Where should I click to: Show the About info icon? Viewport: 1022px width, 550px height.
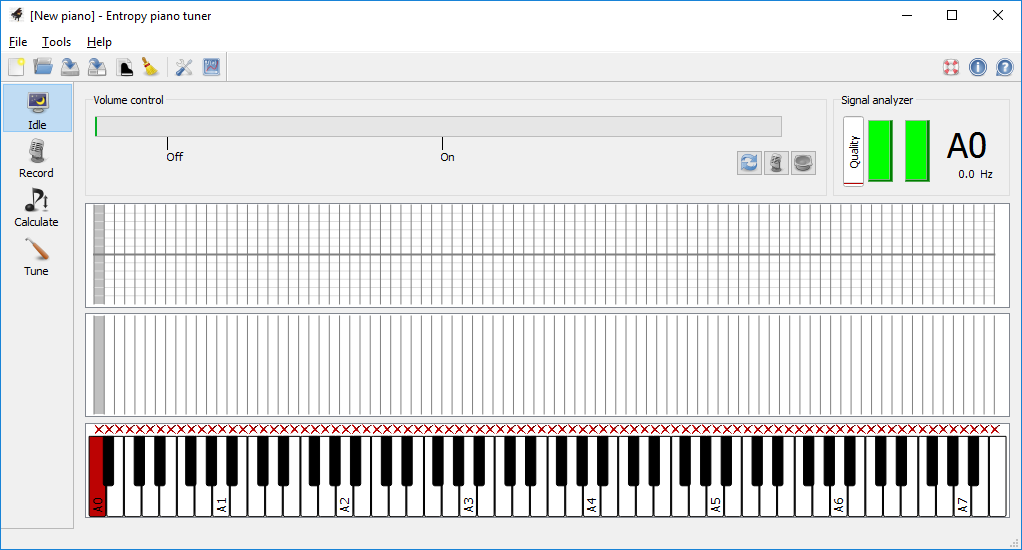click(x=978, y=67)
